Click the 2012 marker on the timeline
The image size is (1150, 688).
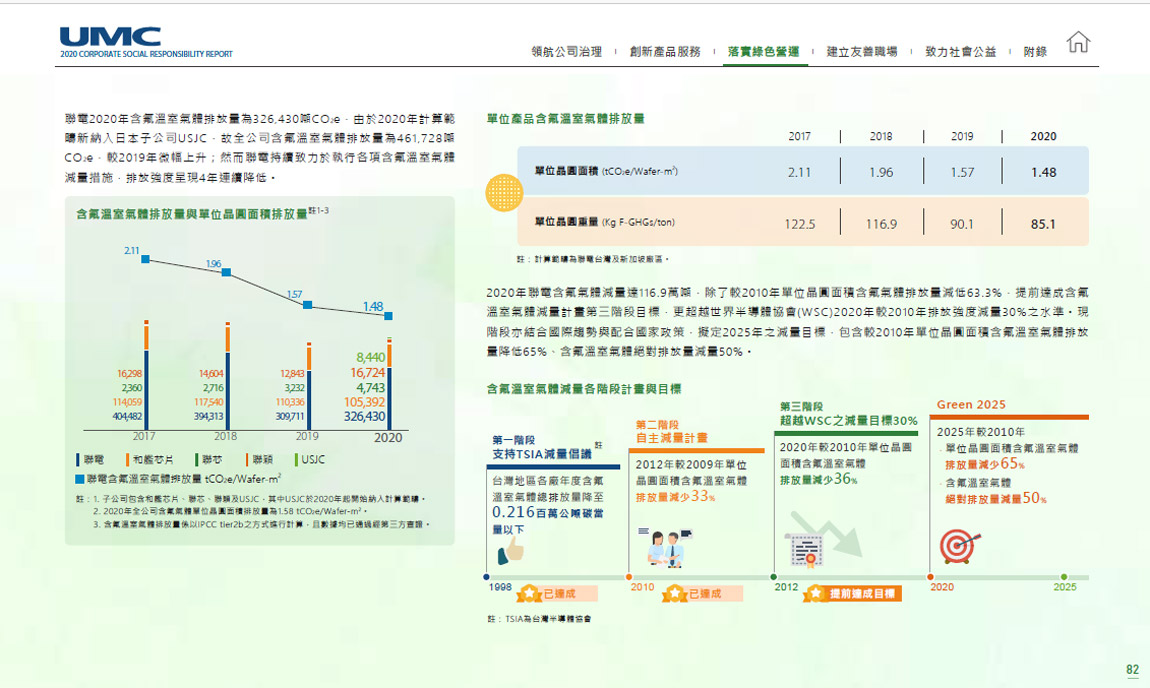[774, 577]
